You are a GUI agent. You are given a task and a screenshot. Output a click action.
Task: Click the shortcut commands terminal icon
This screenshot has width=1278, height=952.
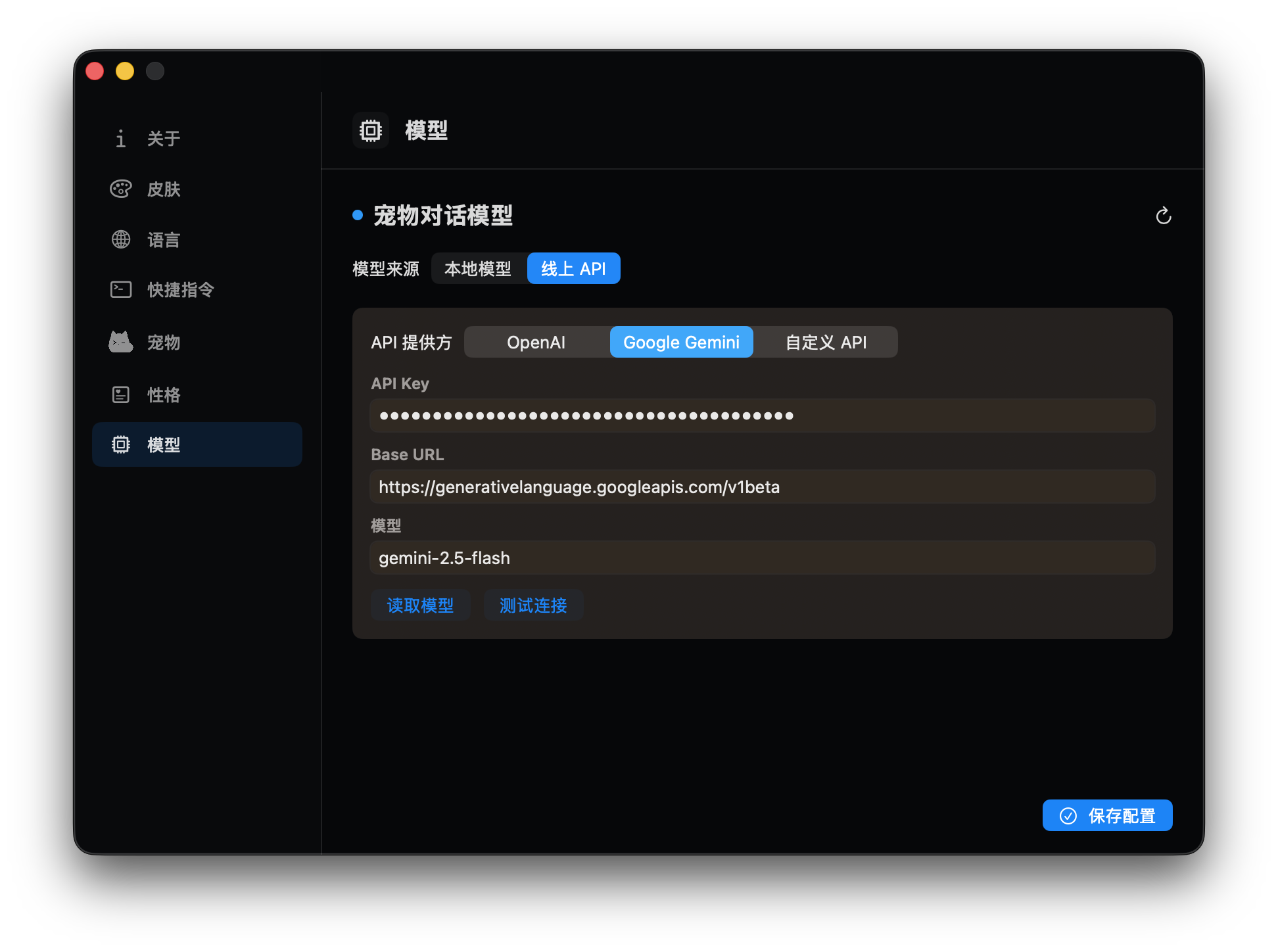(x=121, y=289)
